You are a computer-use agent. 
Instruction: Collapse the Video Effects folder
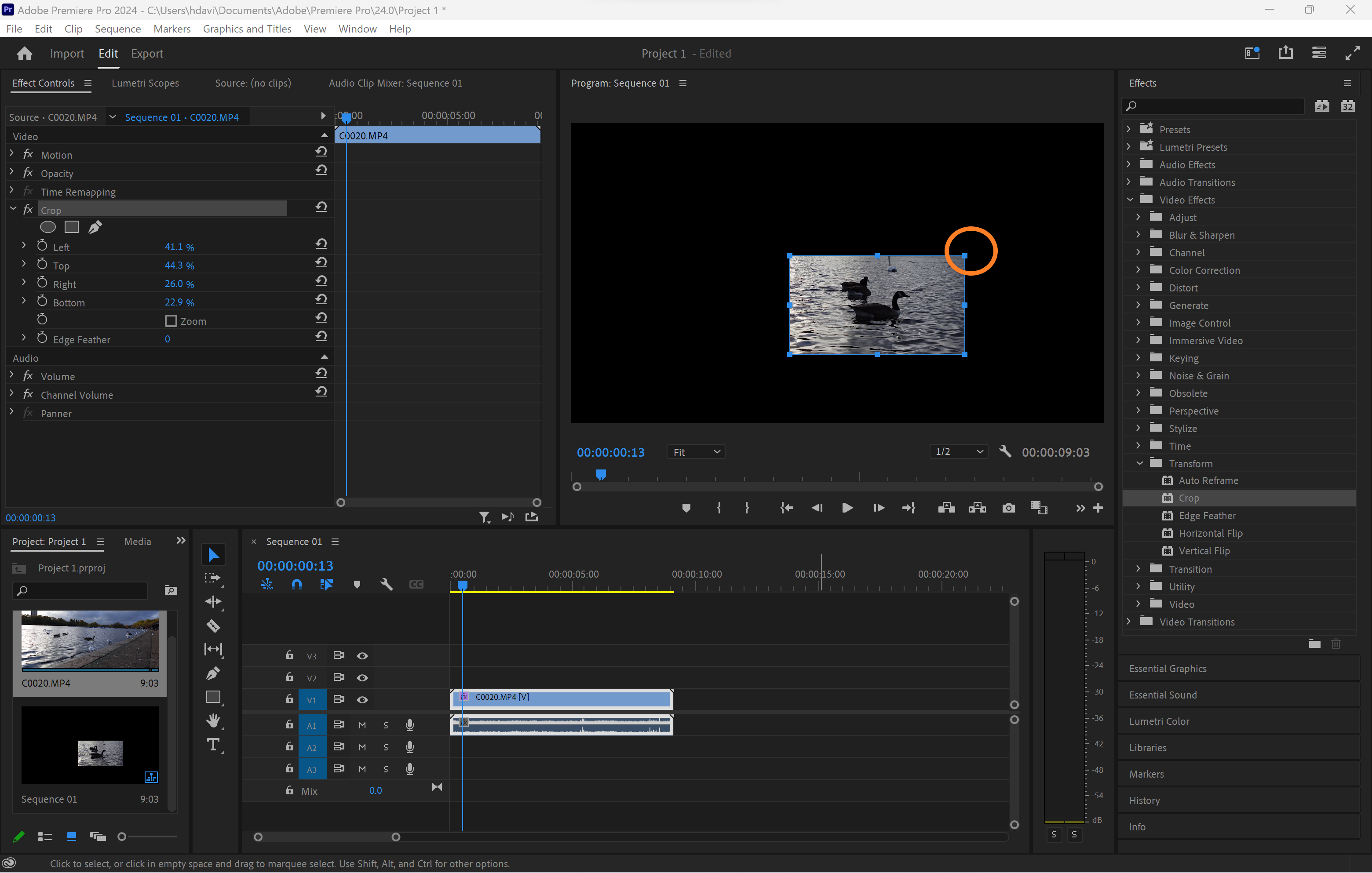(1130, 199)
